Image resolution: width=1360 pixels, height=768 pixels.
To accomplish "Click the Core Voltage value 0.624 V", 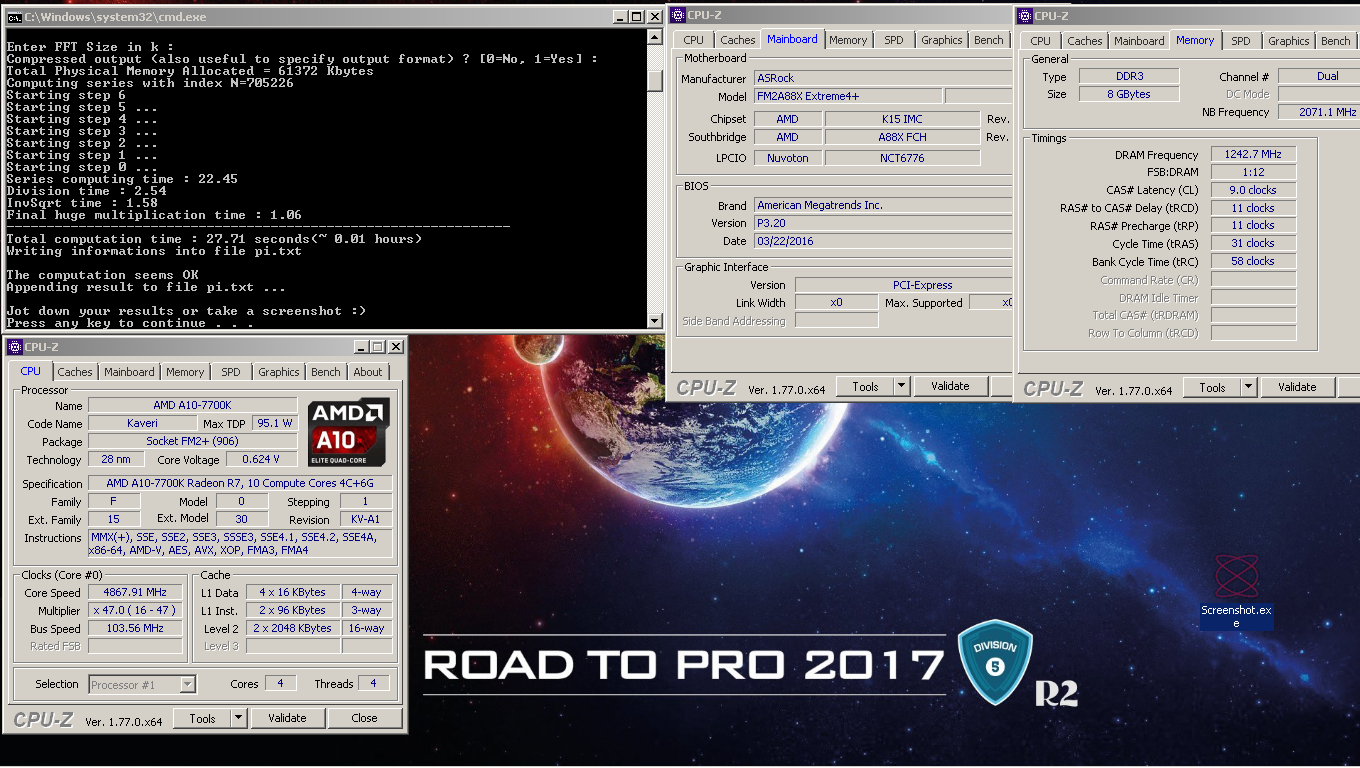I will click(261, 460).
